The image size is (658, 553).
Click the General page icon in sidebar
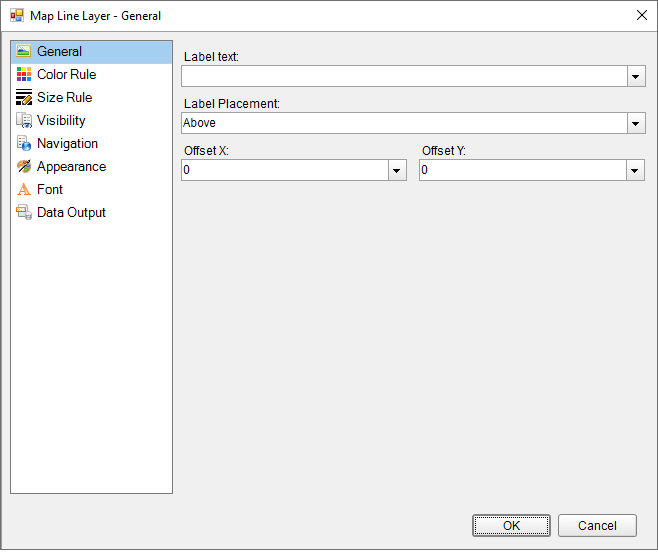[x=24, y=51]
